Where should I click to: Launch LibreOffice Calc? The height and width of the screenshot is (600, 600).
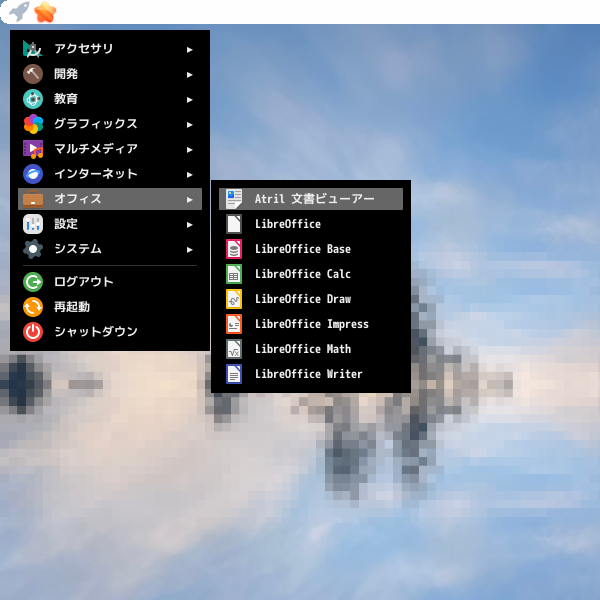pos(311,274)
